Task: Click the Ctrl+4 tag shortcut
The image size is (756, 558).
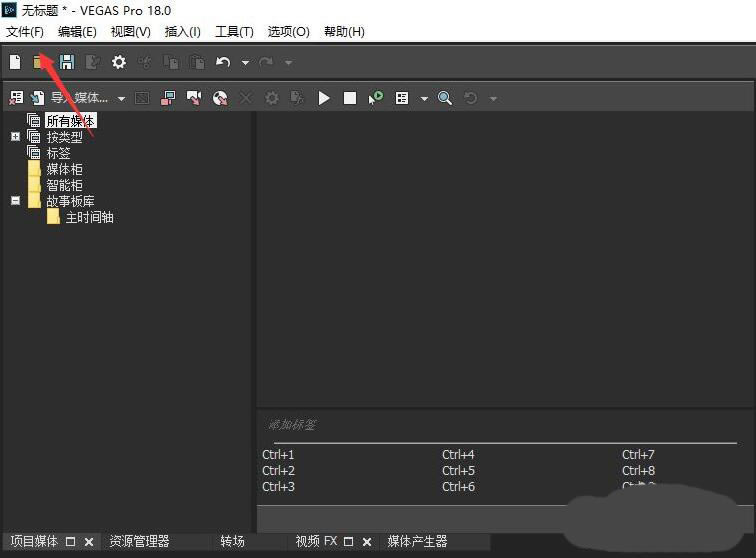Action: pyautogui.click(x=458, y=455)
